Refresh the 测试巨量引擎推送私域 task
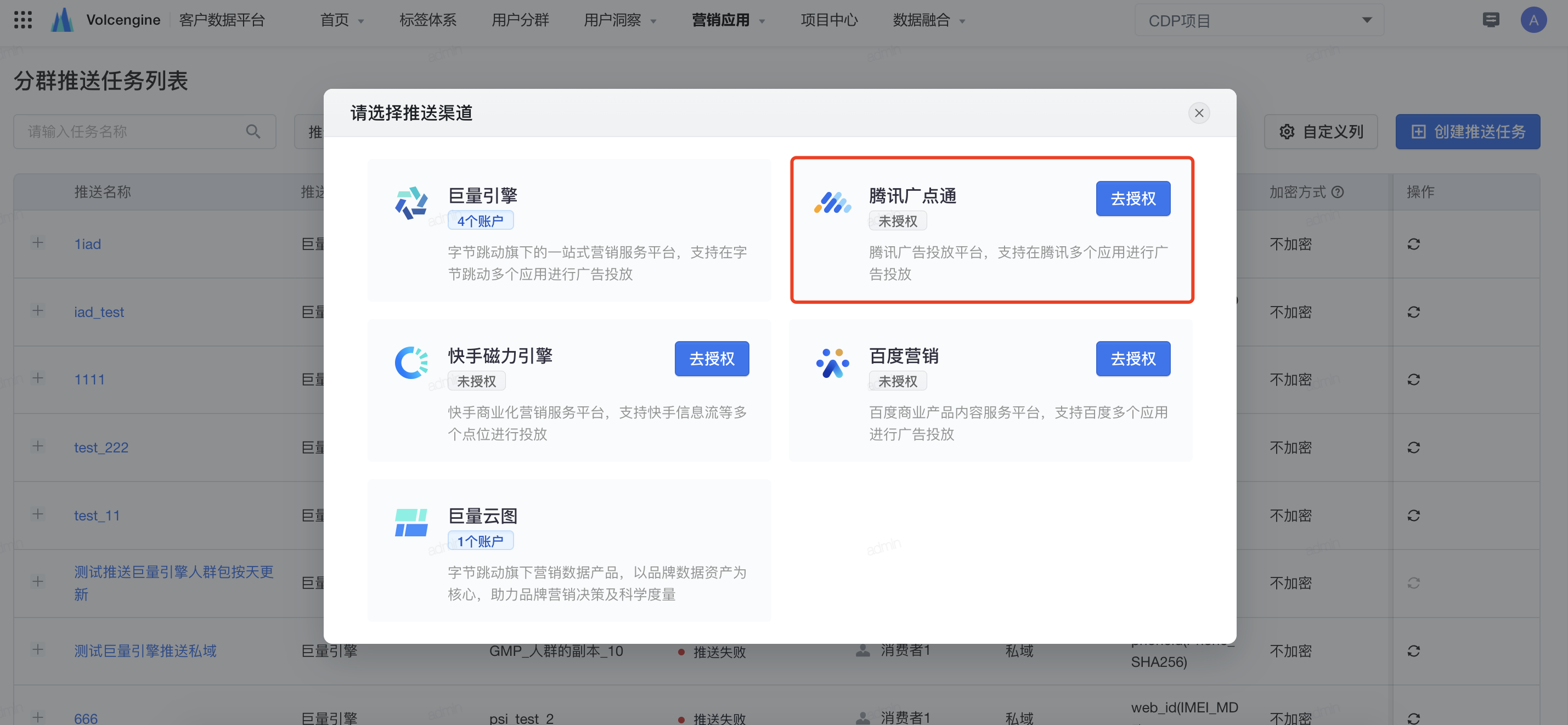This screenshot has height=725, width=1568. pyautogui.click(x=1413, y=652)
